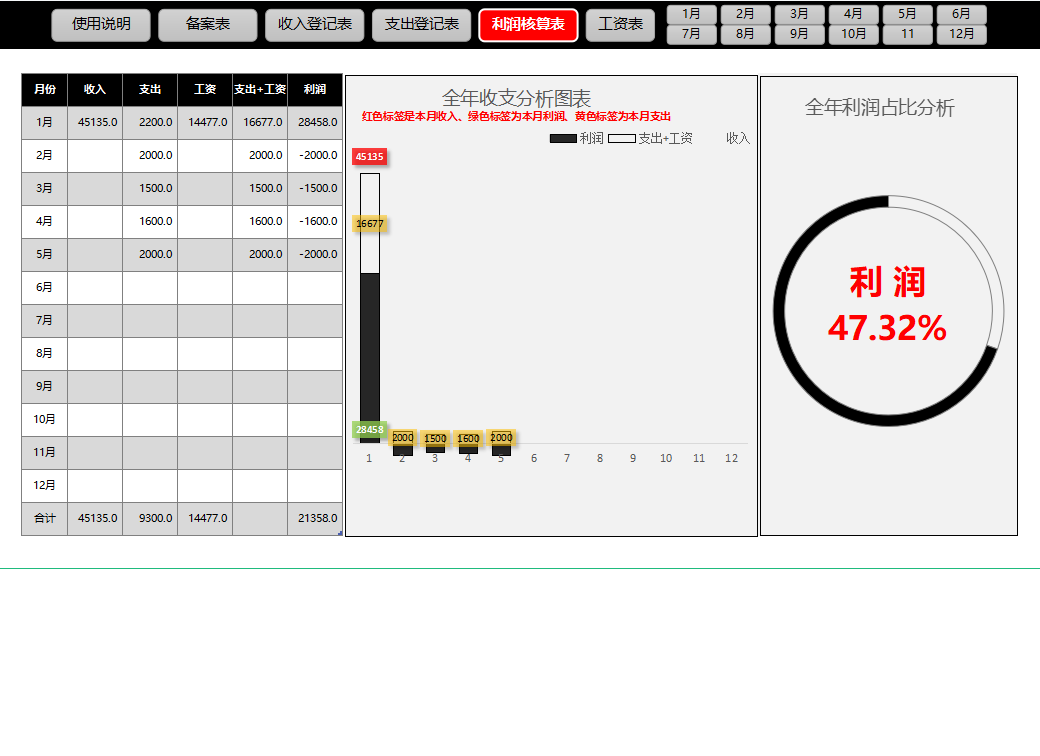Jump to the 9月 month button
1040x756 pixels.
(x=799, y=34)
